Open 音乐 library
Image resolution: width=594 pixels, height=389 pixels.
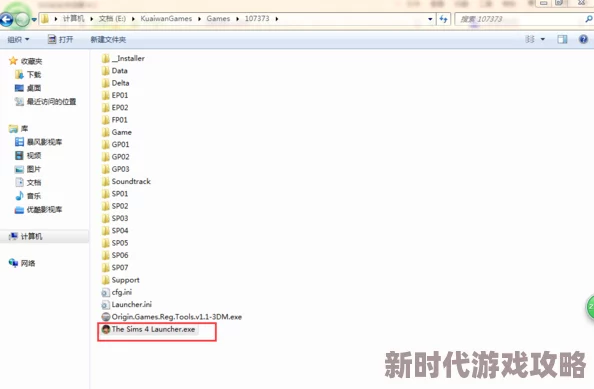28,196
